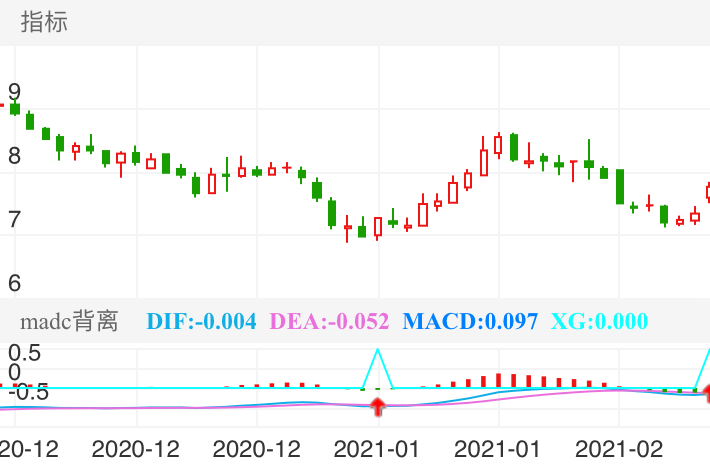
Task: Click the 2021-02 date label
Action: coord(619,450)
